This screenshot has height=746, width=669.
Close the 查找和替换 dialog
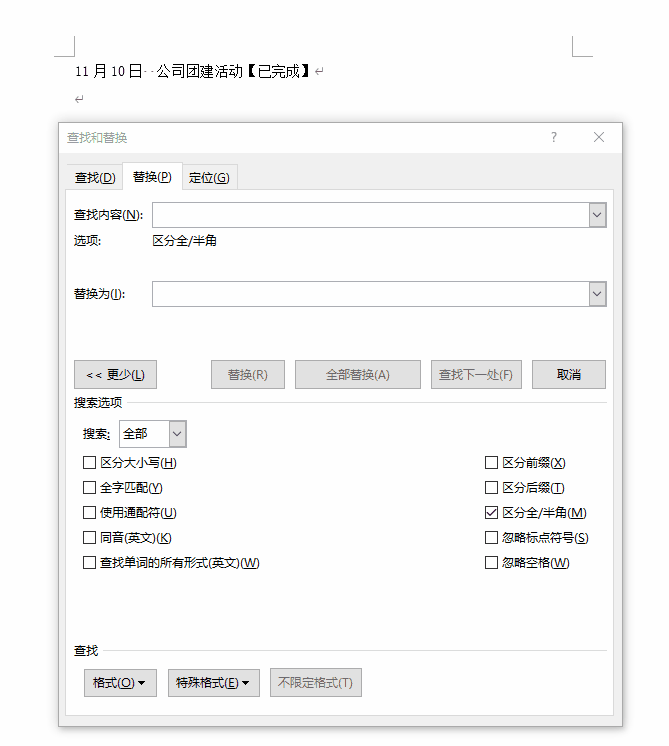pyautogui.click(x=599, y=137)
